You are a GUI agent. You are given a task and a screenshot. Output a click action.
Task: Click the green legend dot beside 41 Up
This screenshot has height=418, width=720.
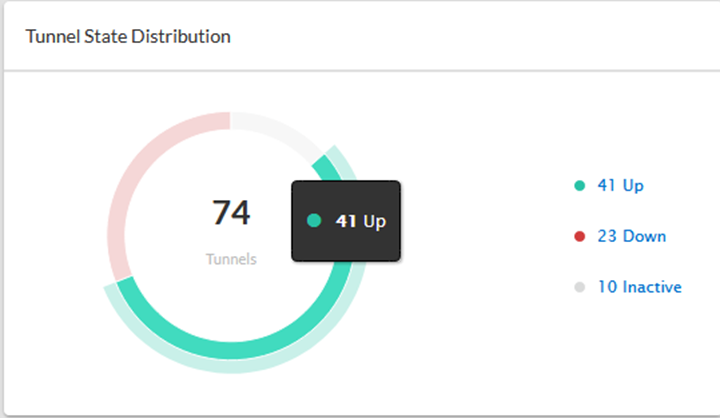[x=579, y=185]
